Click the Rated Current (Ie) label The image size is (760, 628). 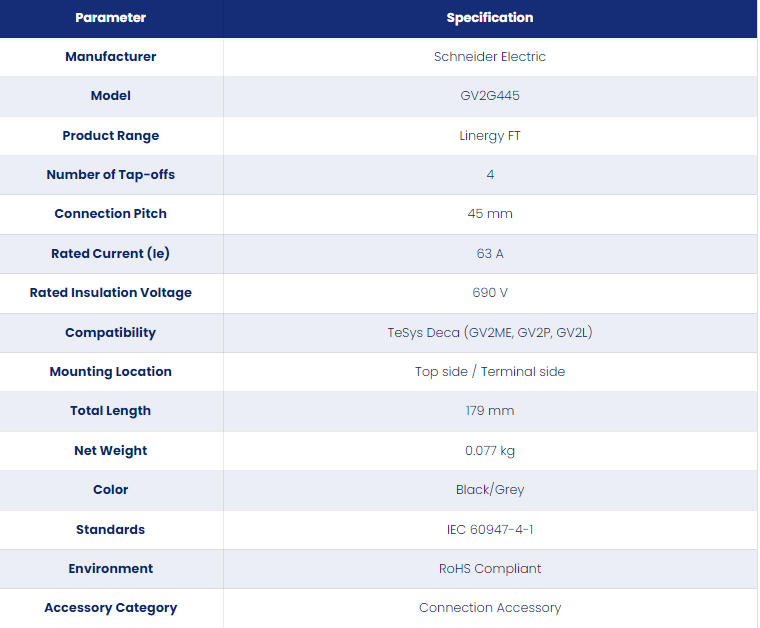click(111, 253)
